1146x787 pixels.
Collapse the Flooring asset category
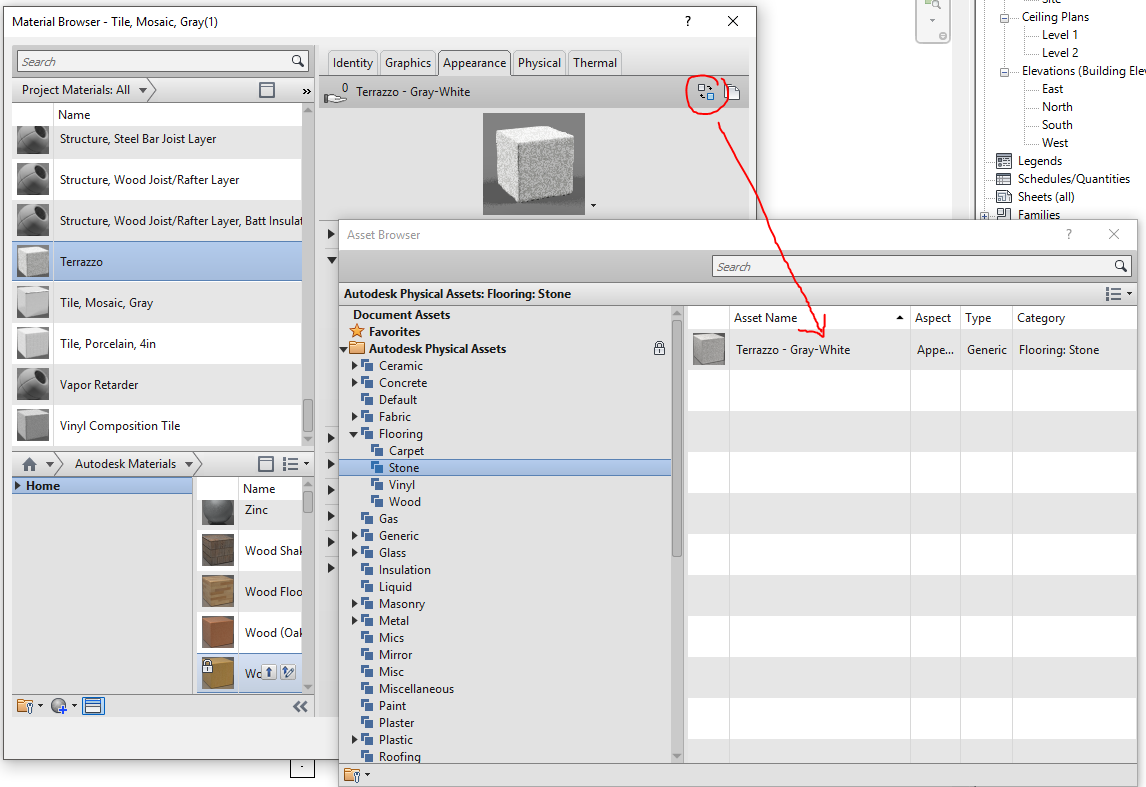354,434
